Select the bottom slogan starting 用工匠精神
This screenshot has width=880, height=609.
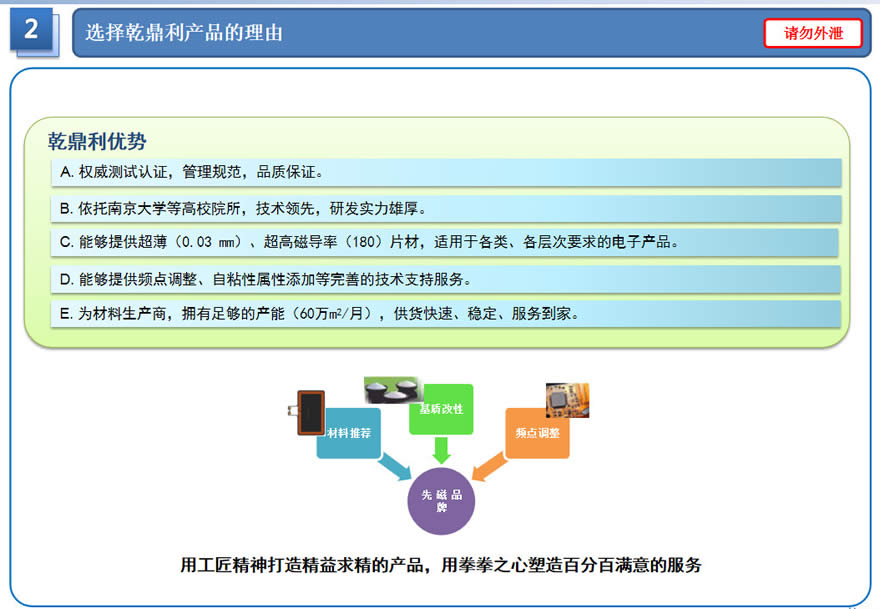coord(441,565)
